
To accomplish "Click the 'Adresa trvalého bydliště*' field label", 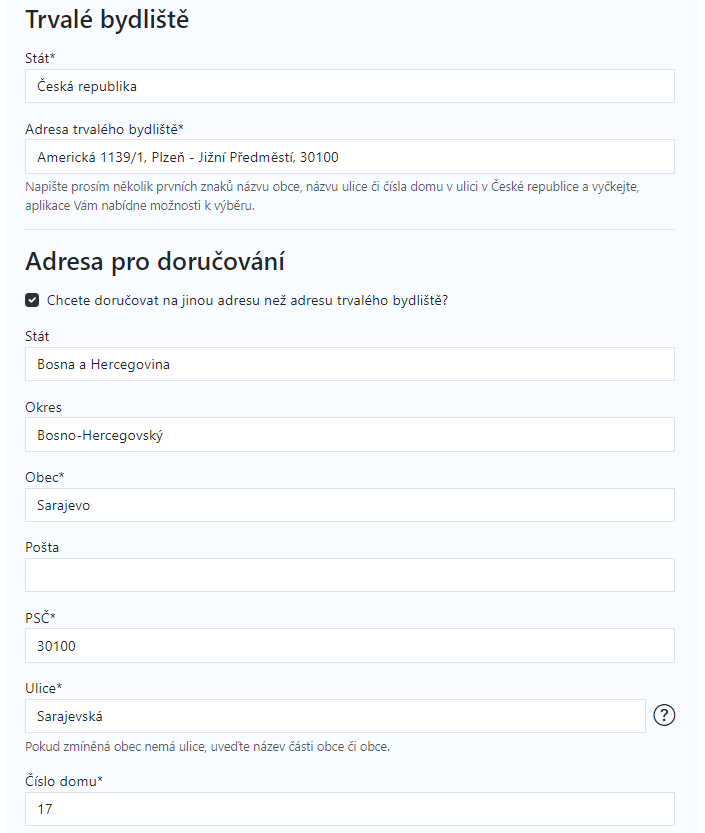I will pyautogui.click(x=104, y=129).
